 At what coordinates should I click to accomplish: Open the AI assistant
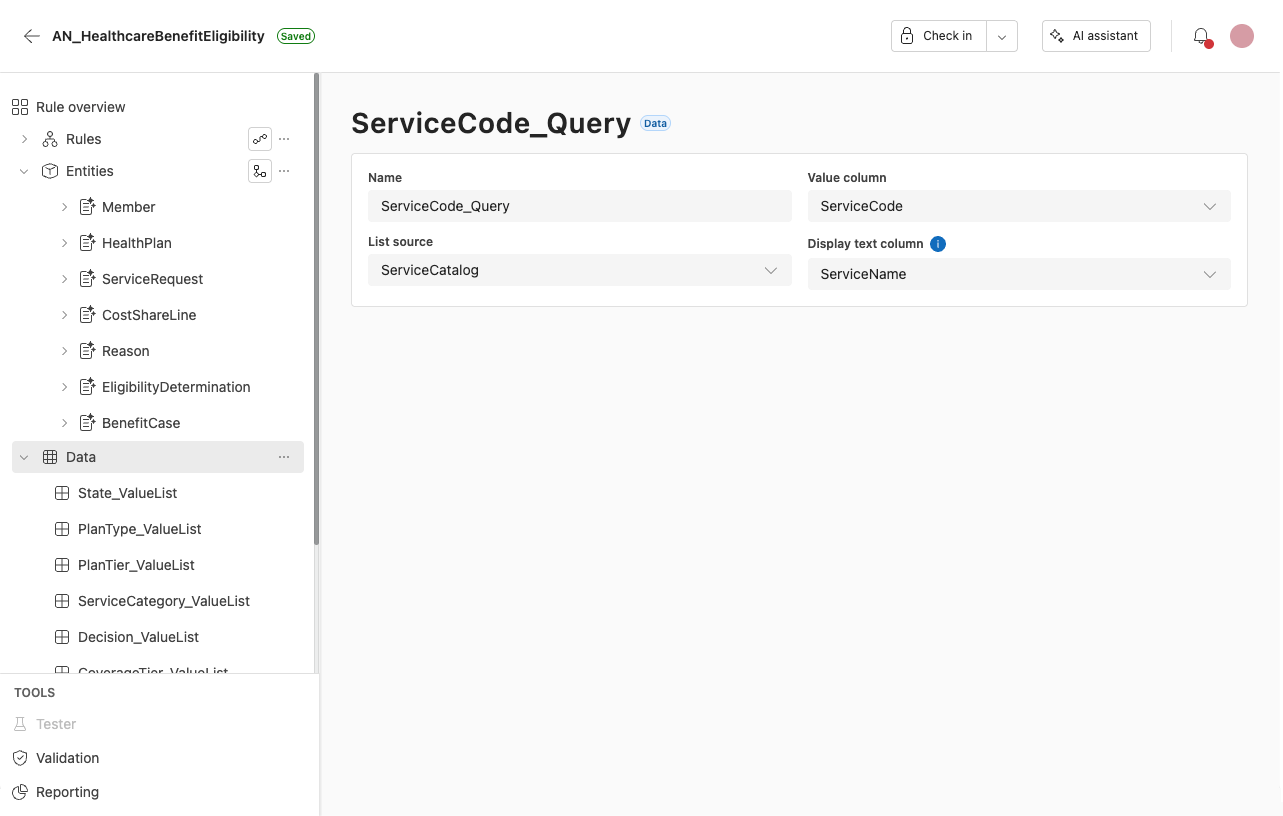[1096, 36]
